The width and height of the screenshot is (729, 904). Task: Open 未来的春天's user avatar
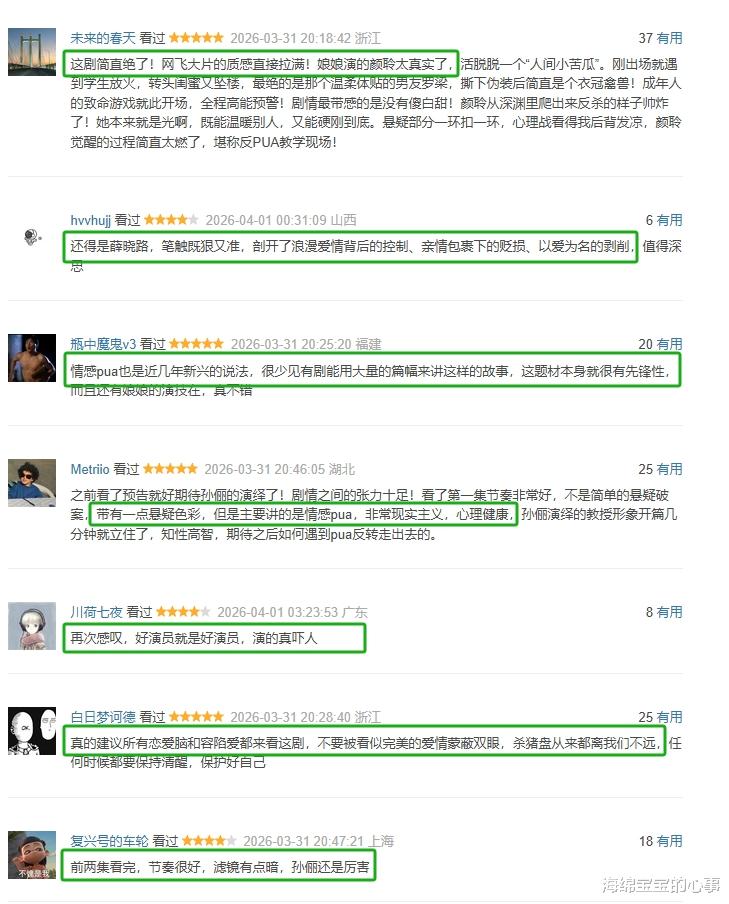pos(32,52)
